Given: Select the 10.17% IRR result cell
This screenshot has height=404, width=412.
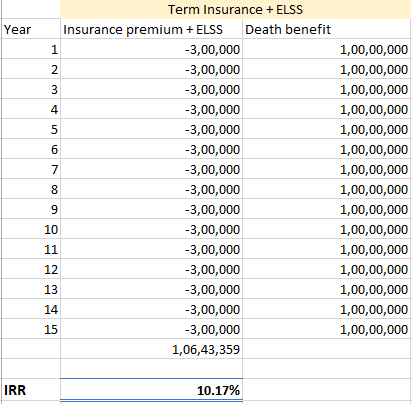Looking at the screenshot, I should coord(151,390).
